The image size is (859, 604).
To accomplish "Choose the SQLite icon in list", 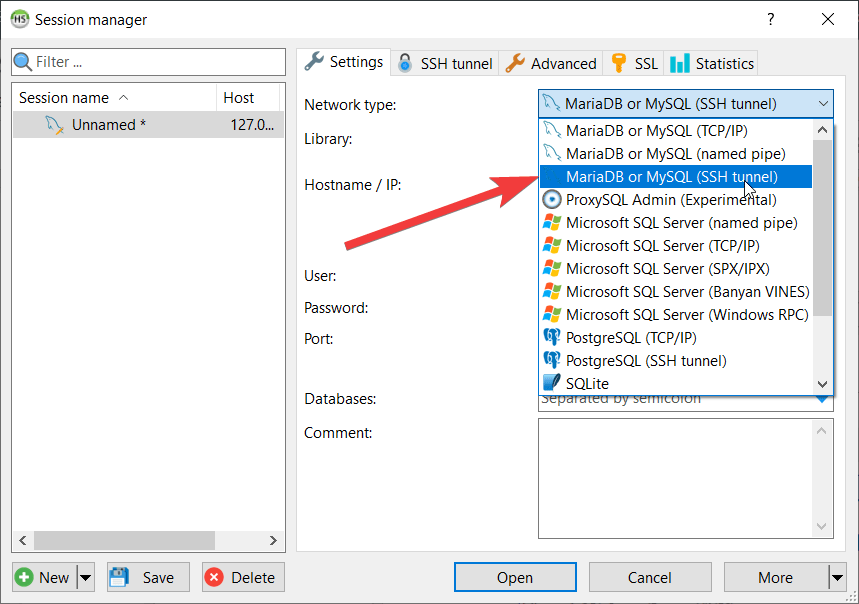I will point(551,383).
